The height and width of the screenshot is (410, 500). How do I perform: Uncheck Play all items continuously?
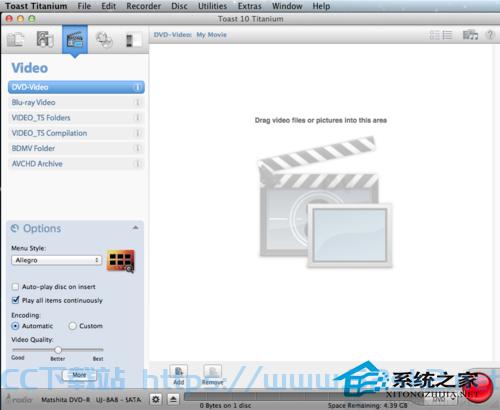click(x=15, y=300)
